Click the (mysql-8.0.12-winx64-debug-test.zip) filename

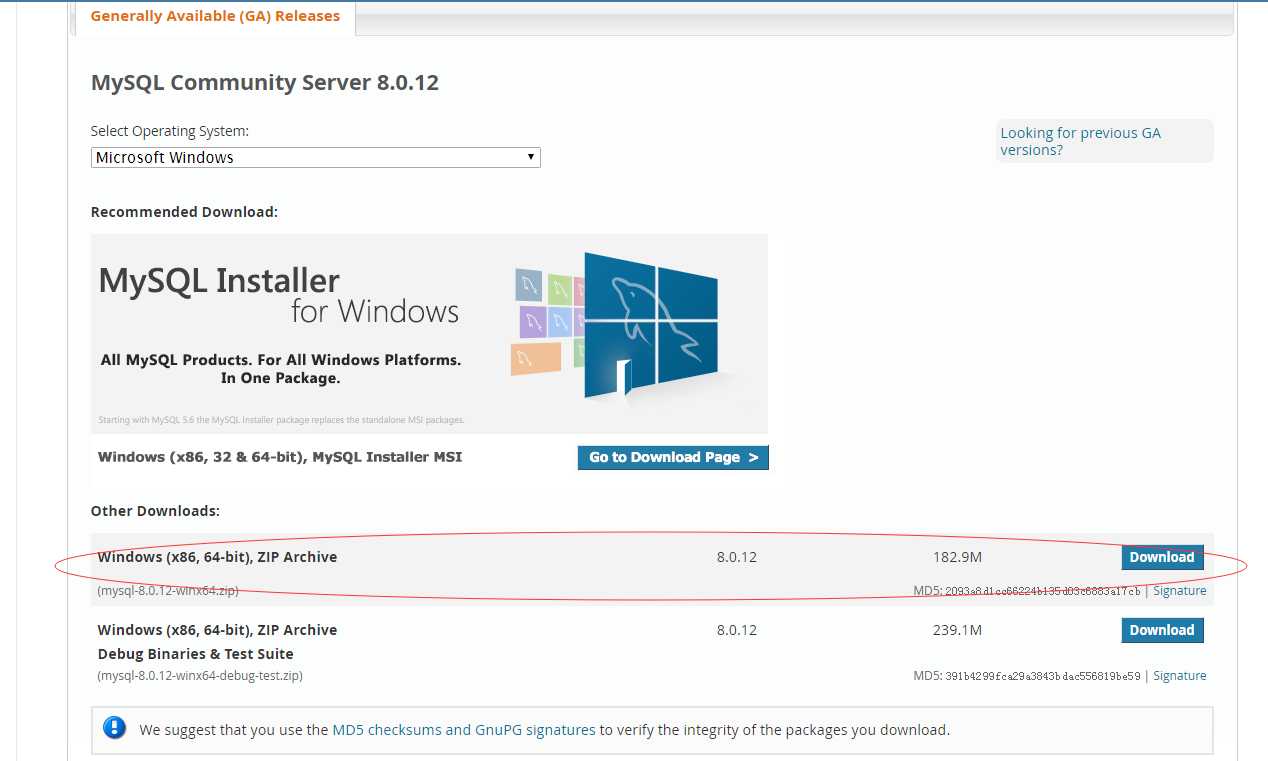pyautogui.click(x=200, y=676)
